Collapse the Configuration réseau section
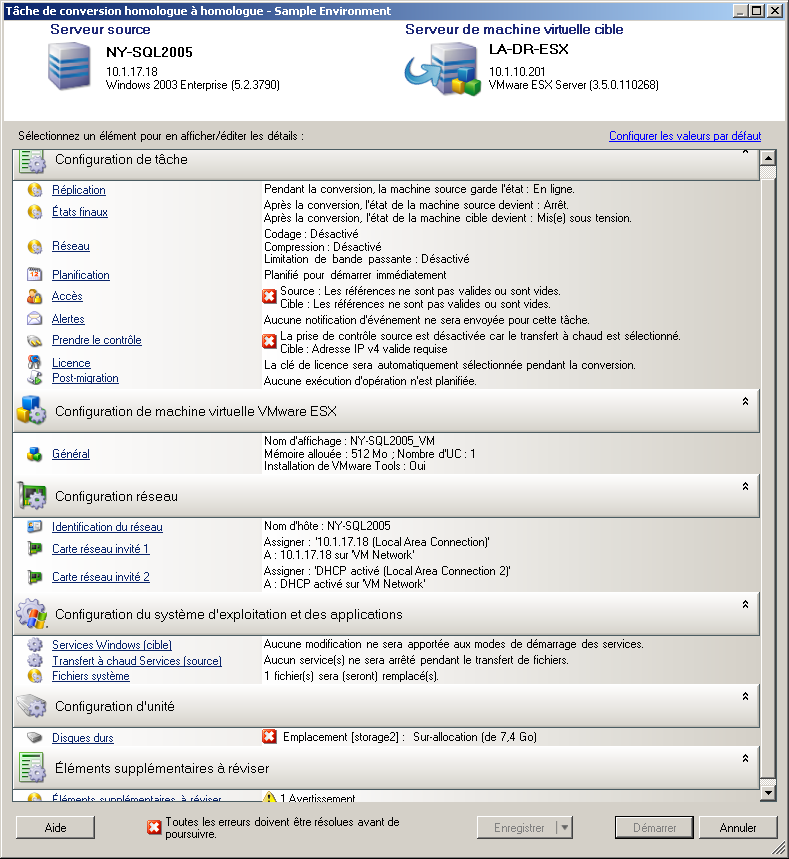789x859 pixels. pos(745,486)
